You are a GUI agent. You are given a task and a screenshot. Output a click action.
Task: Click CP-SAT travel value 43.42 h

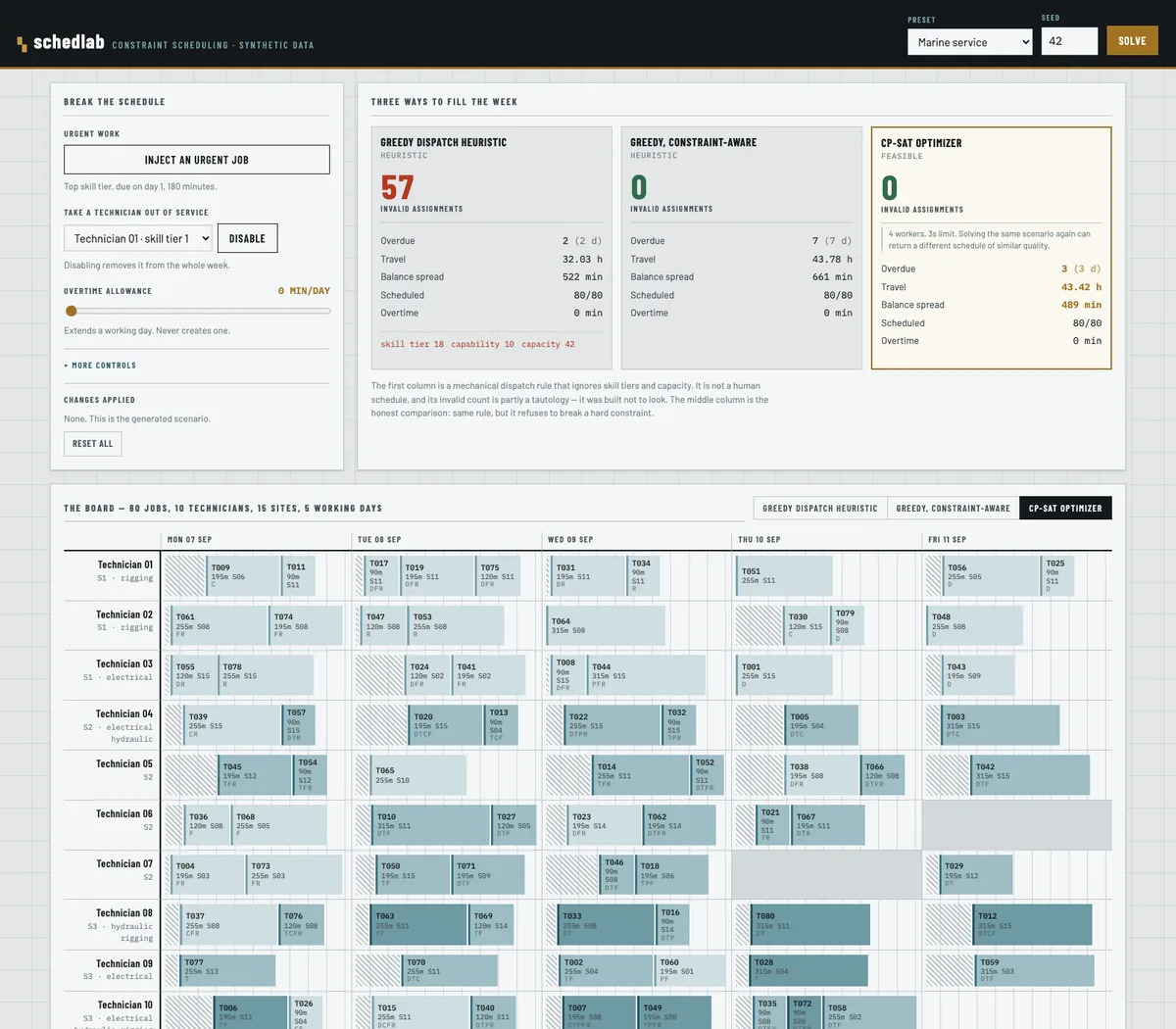[x=1081, y=287]
